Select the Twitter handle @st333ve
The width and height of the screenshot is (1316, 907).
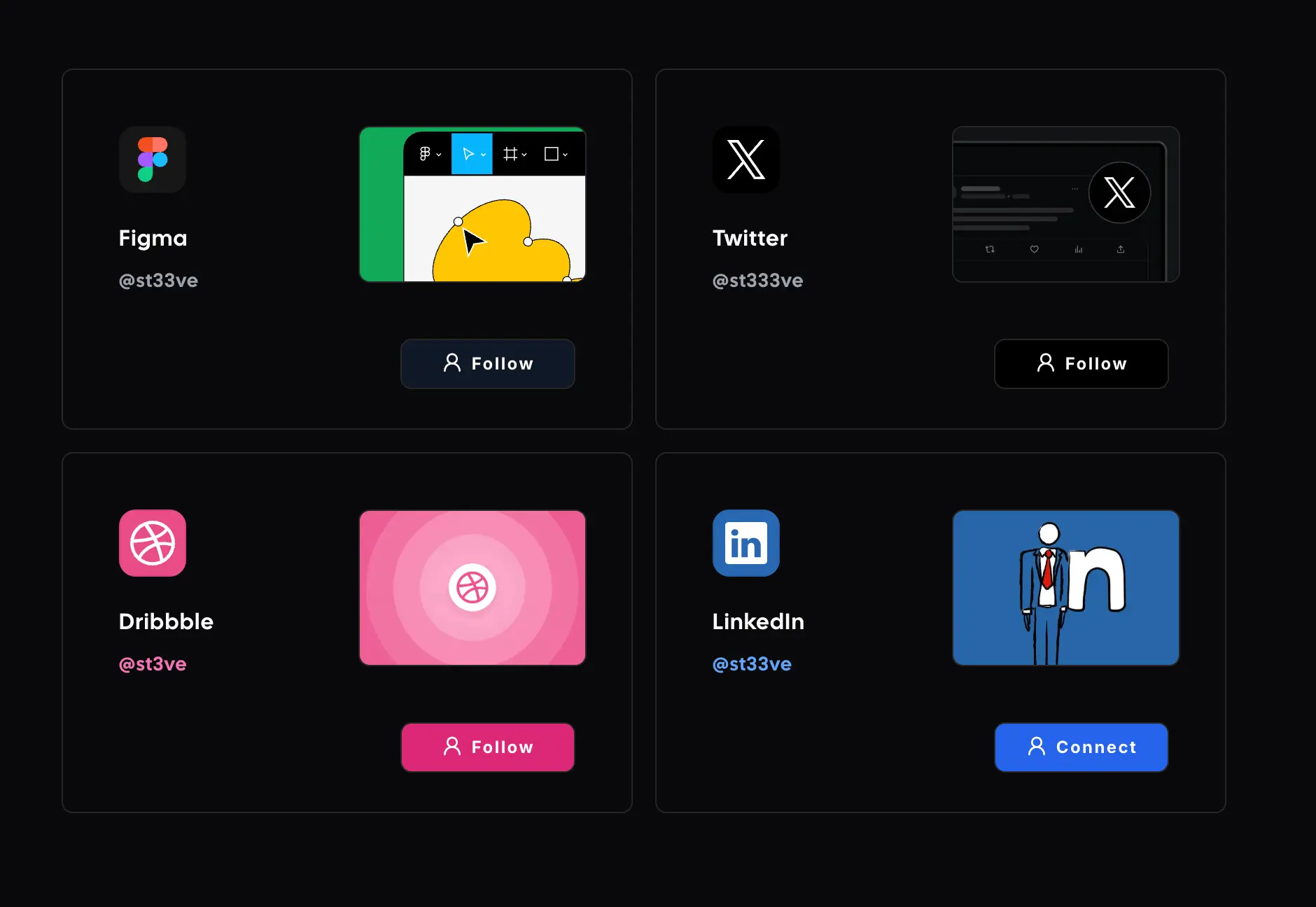[x=757, y=281]
